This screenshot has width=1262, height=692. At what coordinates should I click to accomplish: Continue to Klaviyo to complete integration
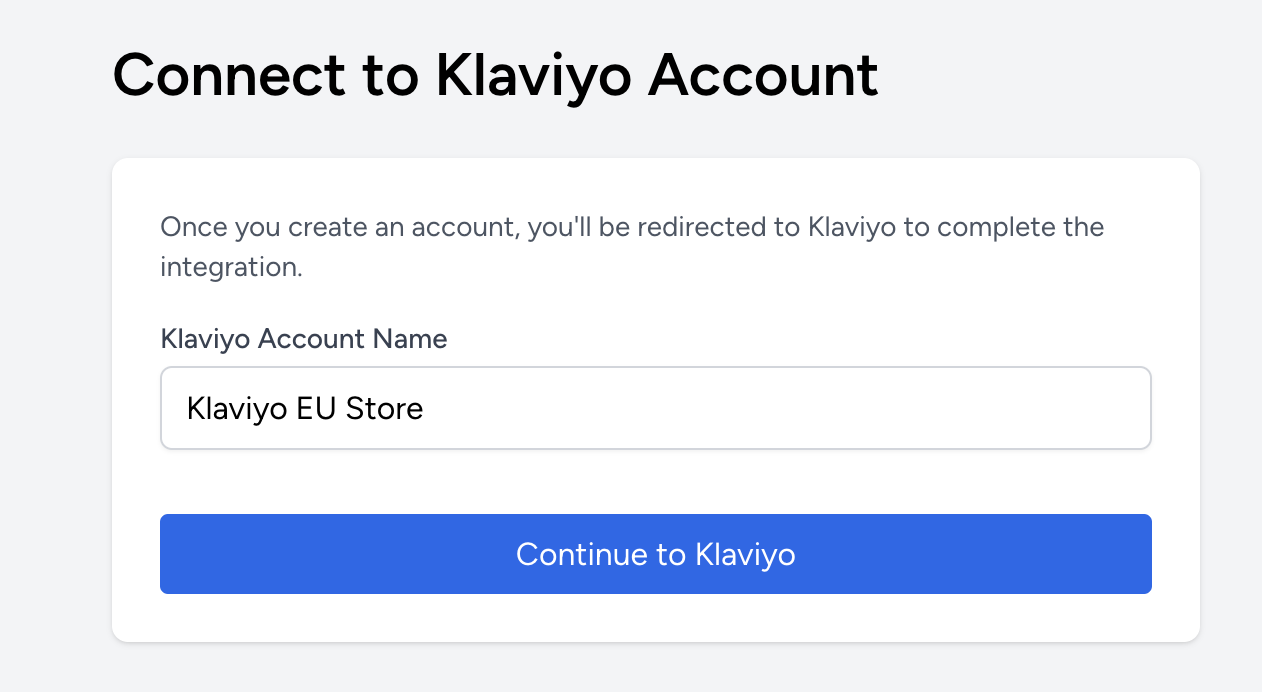pyautogui.click(x=655, y=554)
